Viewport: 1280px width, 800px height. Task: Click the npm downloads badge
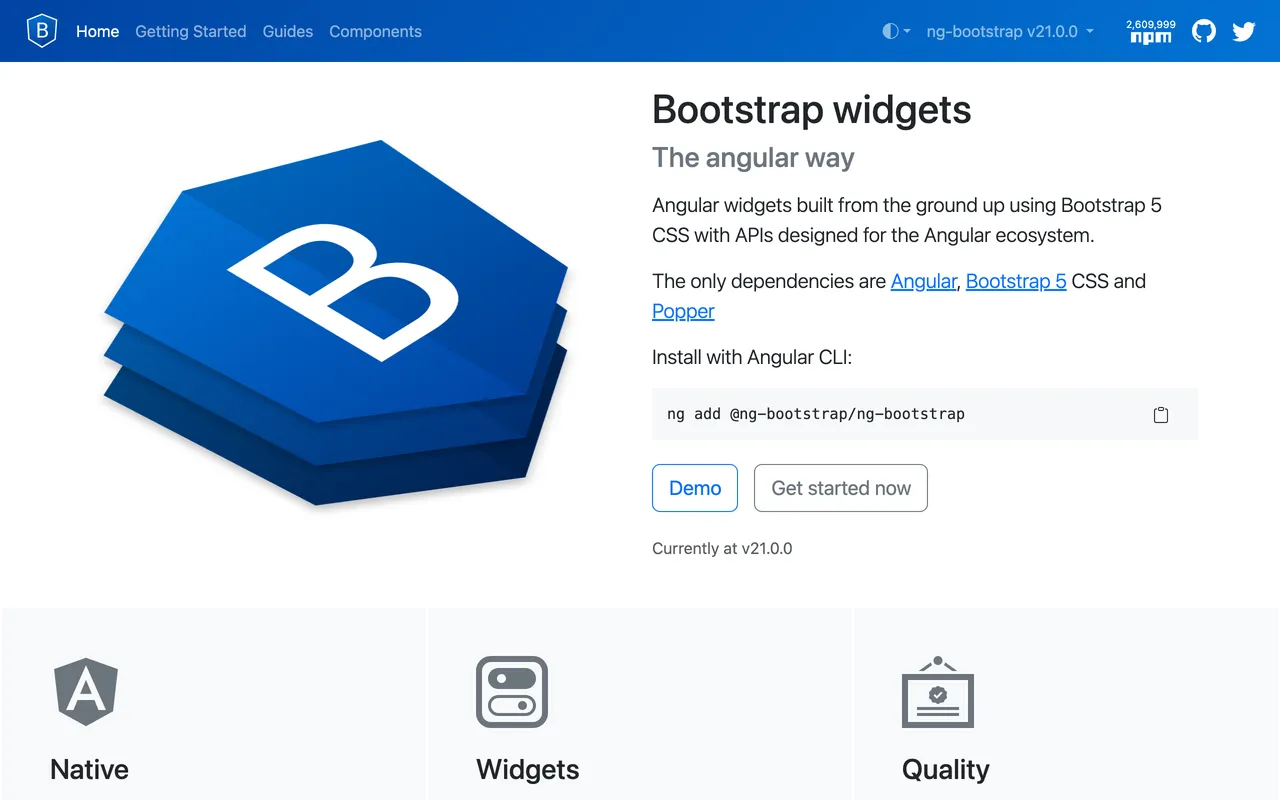pos(1151,31)
